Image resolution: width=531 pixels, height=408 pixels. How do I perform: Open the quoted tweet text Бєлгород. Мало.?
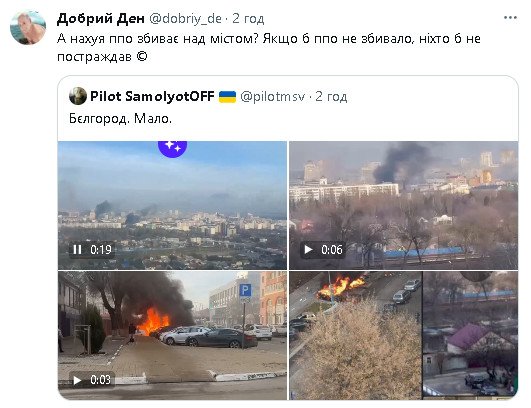coord(120,119)
